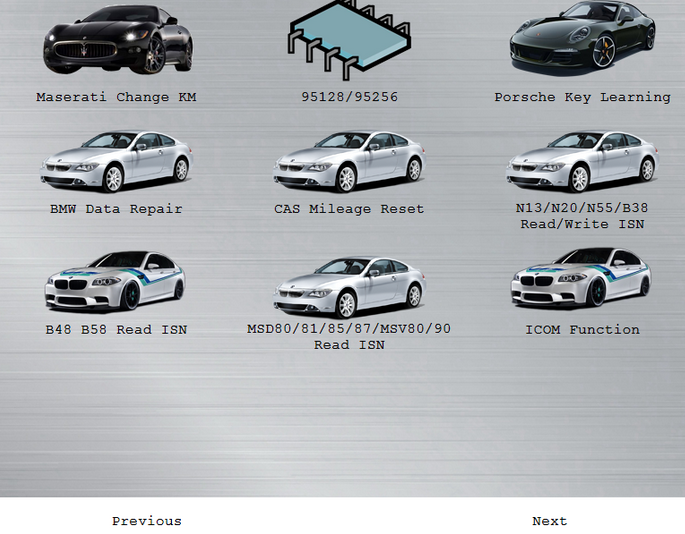Select the MSD80/81/85/87/MSV80/90 Read ISN car icon
The width and height of the screenshot is (685, 534).
[x=349, y=287]
